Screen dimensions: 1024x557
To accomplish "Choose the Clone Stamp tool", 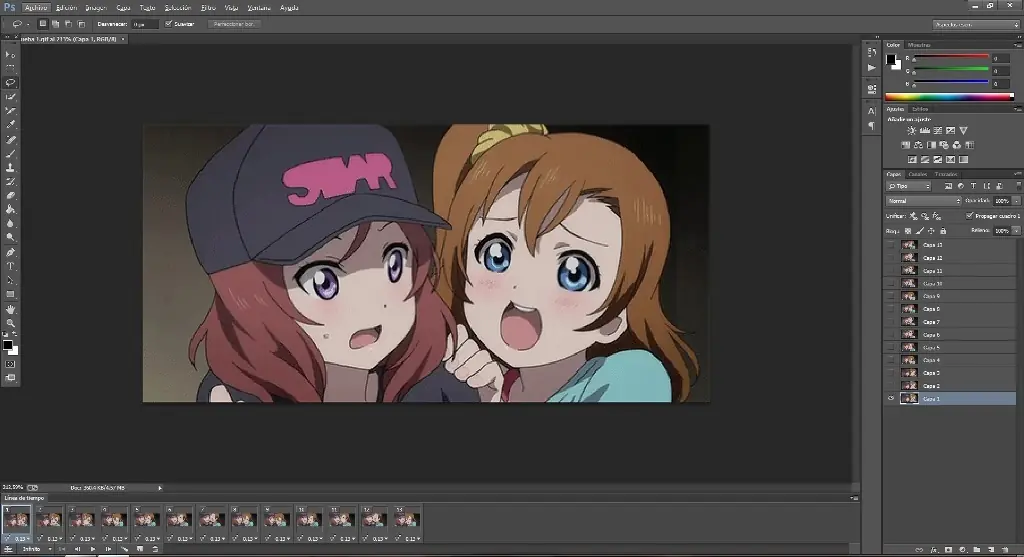I will (11, 168).
